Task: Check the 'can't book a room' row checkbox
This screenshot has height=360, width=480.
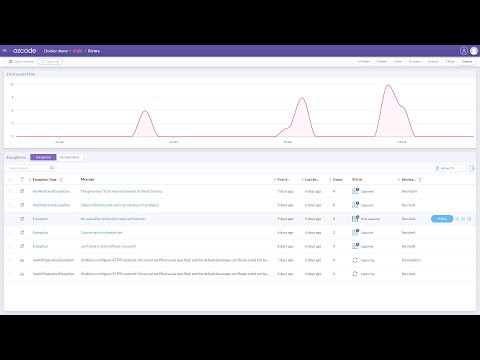Action: tap(10, 246)
